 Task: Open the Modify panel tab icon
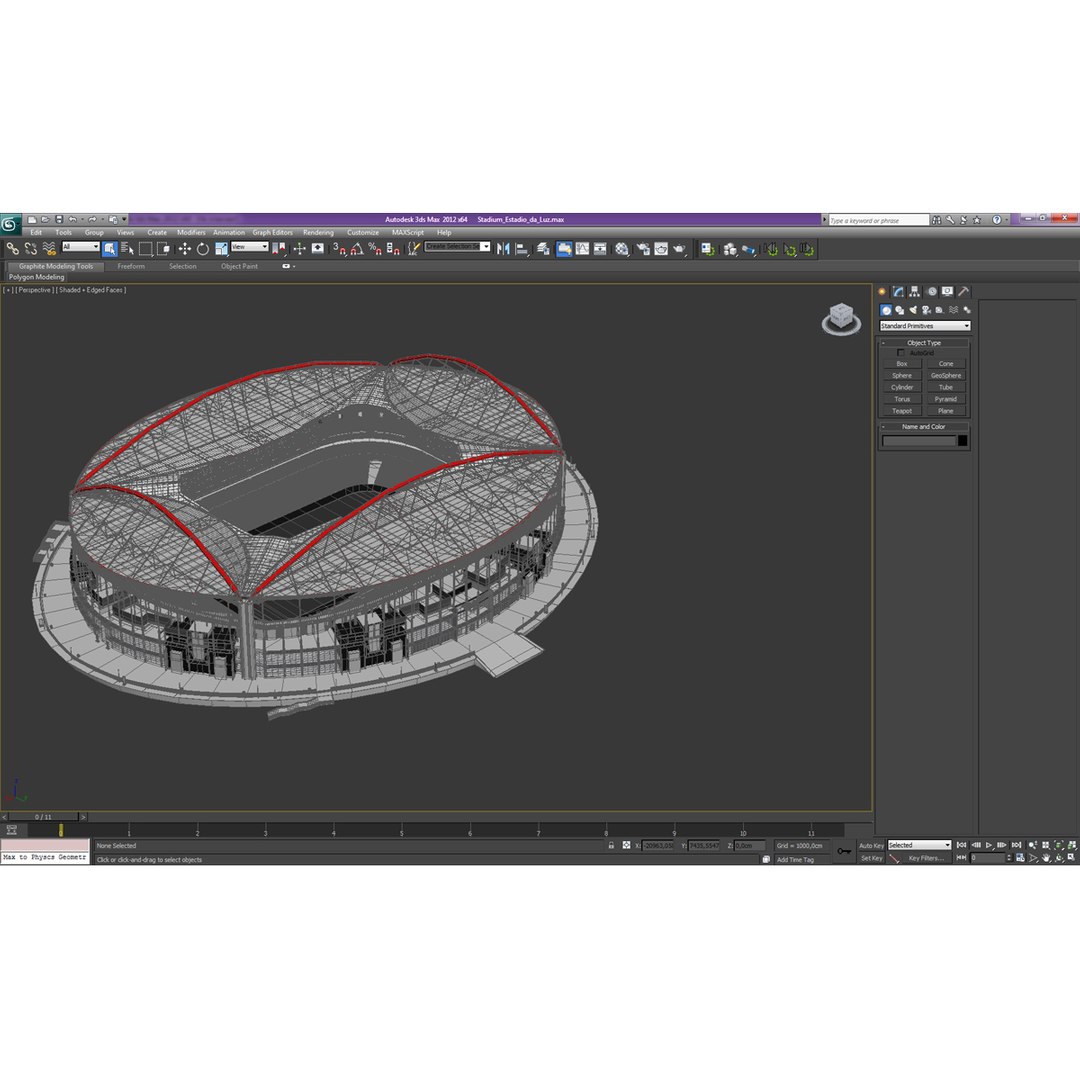[x=898, y=292]
